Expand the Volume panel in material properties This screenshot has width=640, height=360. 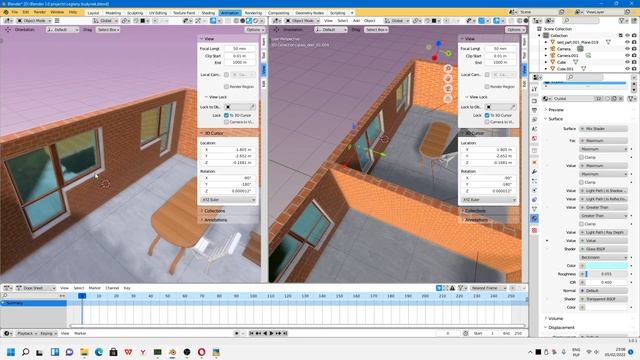(x=556, y=318)
